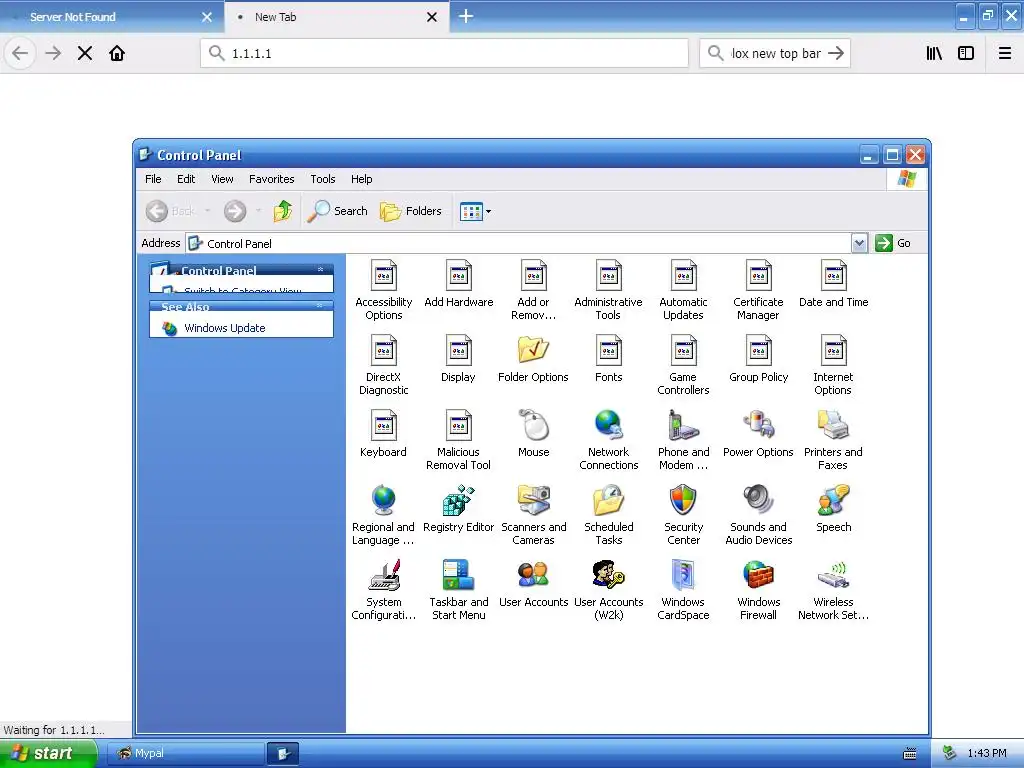1024x768 pixels.
Task: Open the View menu
Action: (222, 179)
